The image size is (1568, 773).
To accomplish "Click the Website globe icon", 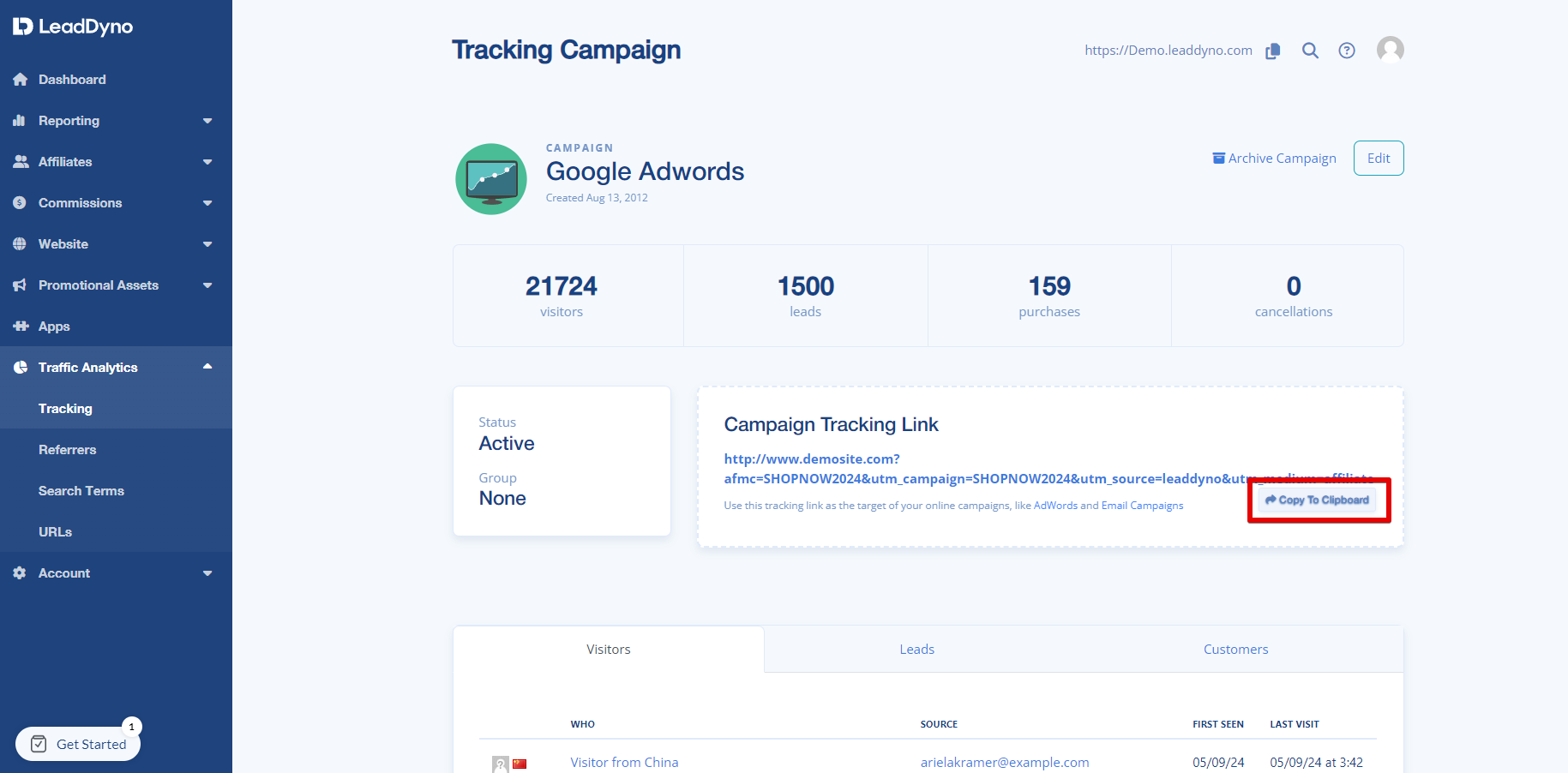I will coord(20,244).
